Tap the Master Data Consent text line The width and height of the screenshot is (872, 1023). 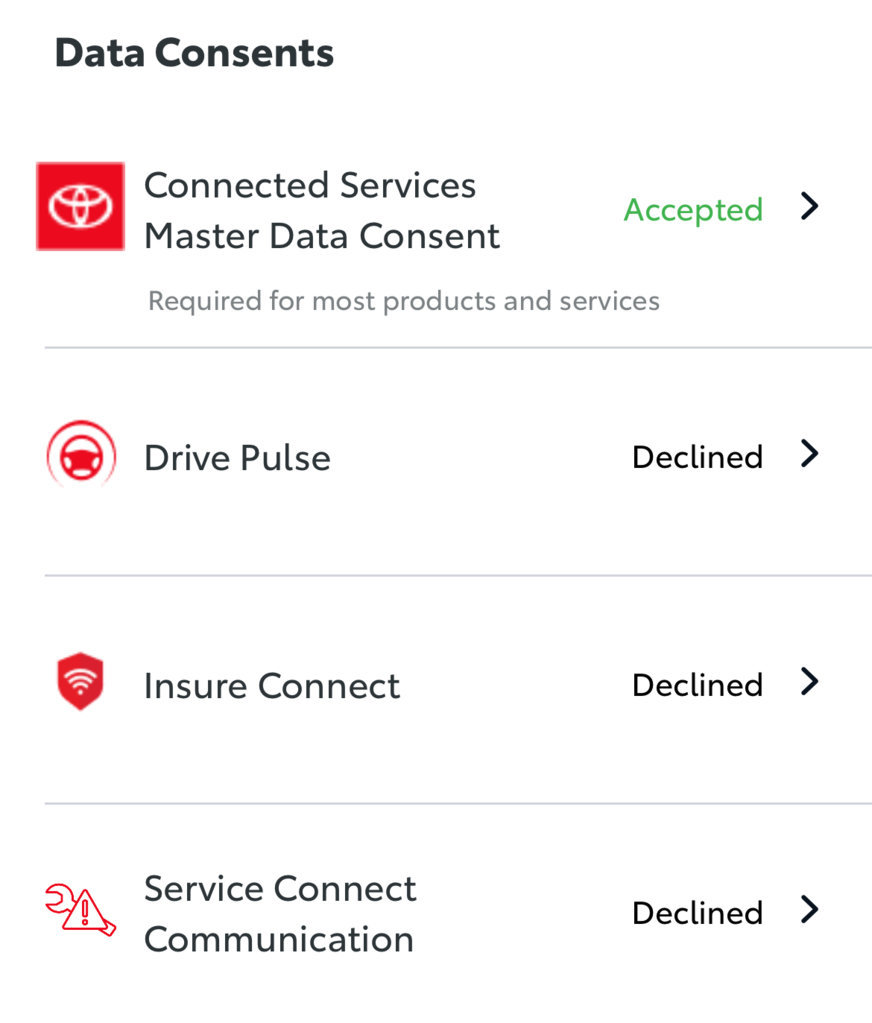tap(322, 236)
